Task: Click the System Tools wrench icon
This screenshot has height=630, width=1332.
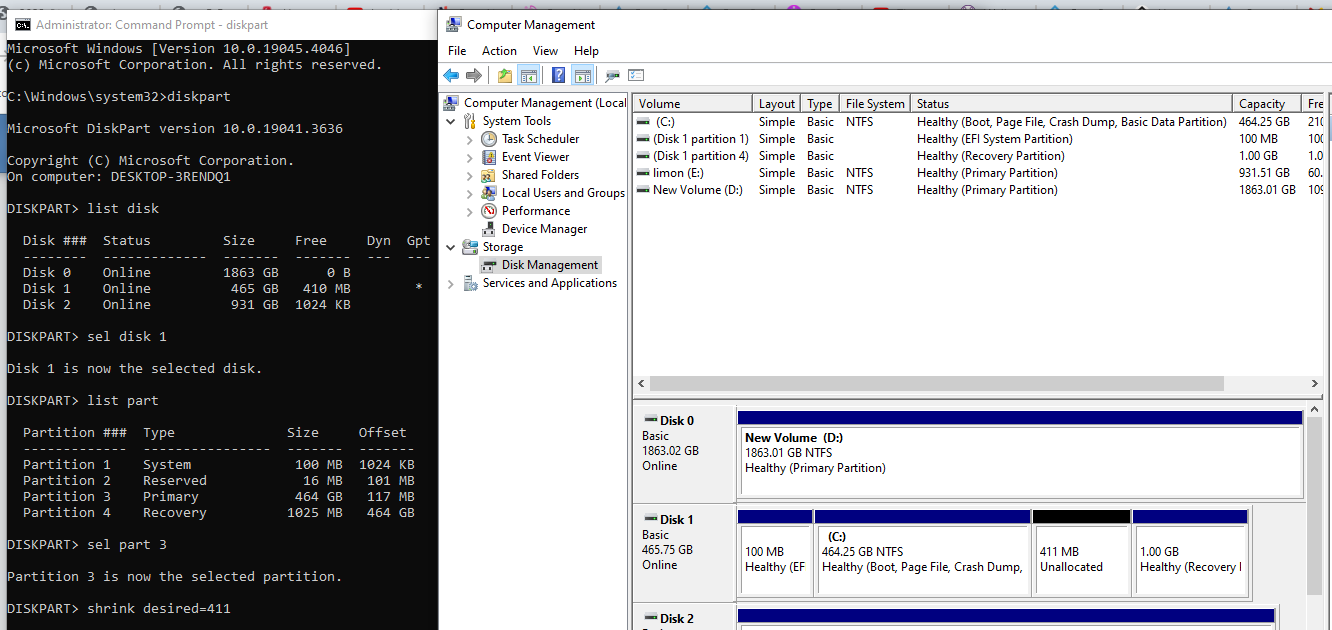Action: pyautogui.click(x=471, y=121)
